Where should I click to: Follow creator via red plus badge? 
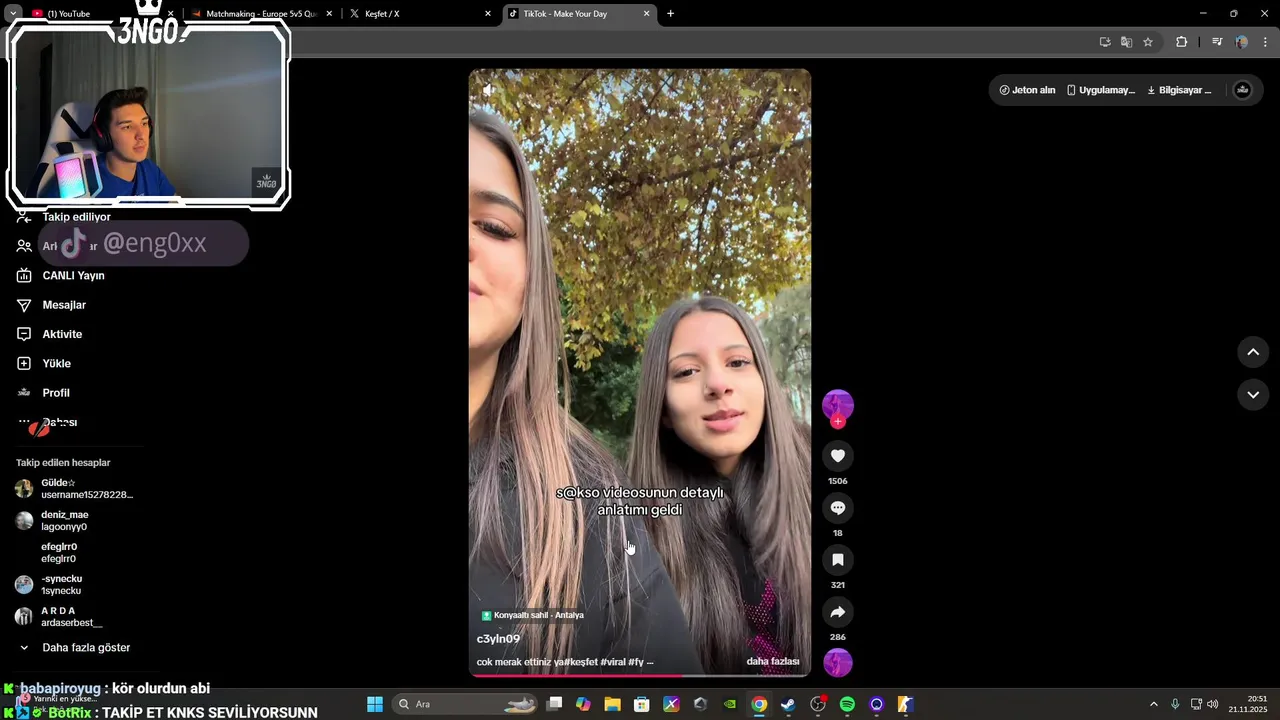[838, 422]
